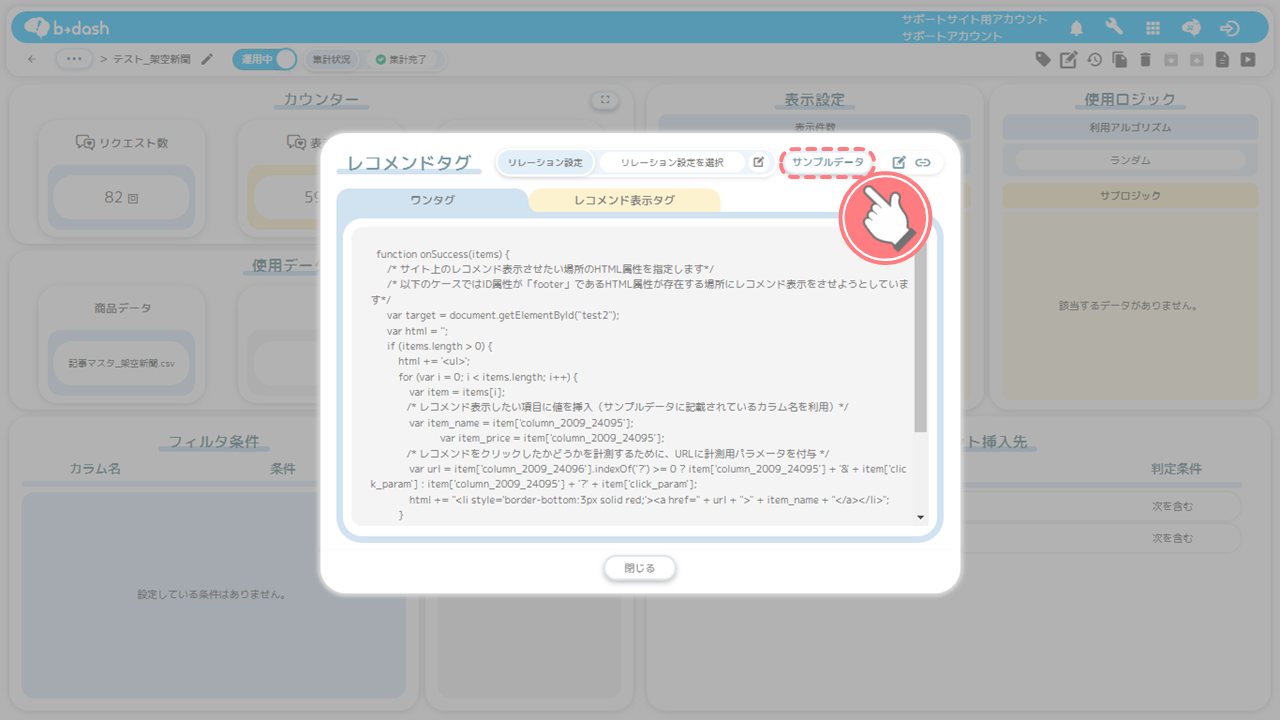Click the 商品データ label

(122, 308)
